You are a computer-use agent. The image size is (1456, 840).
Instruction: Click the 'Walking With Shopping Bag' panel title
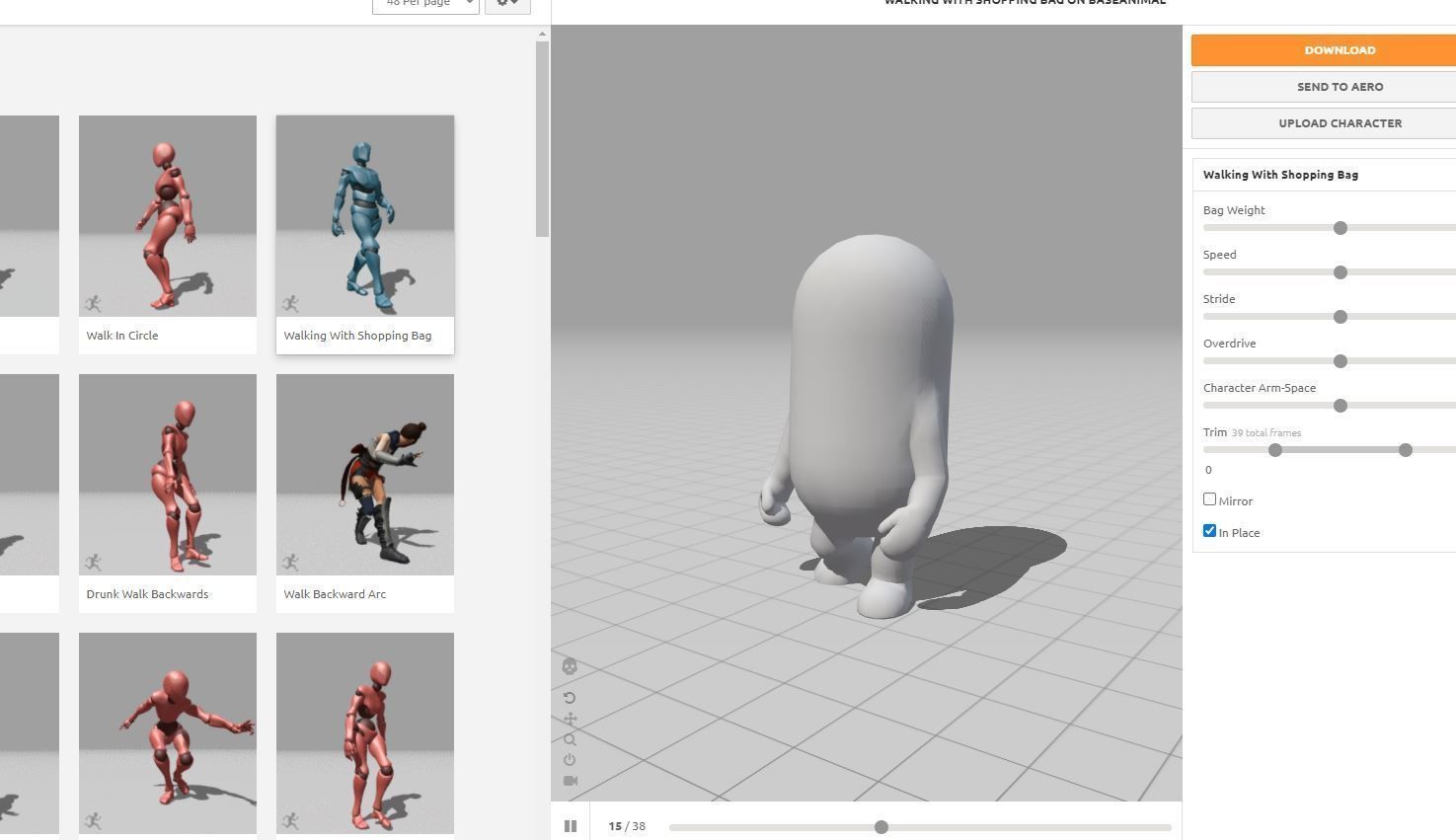point(1280,175)
